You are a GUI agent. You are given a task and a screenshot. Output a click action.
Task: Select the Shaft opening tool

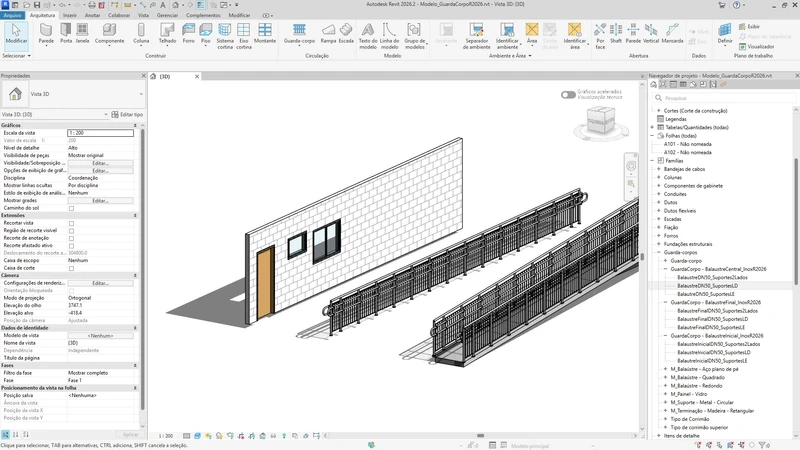[616, 34]
